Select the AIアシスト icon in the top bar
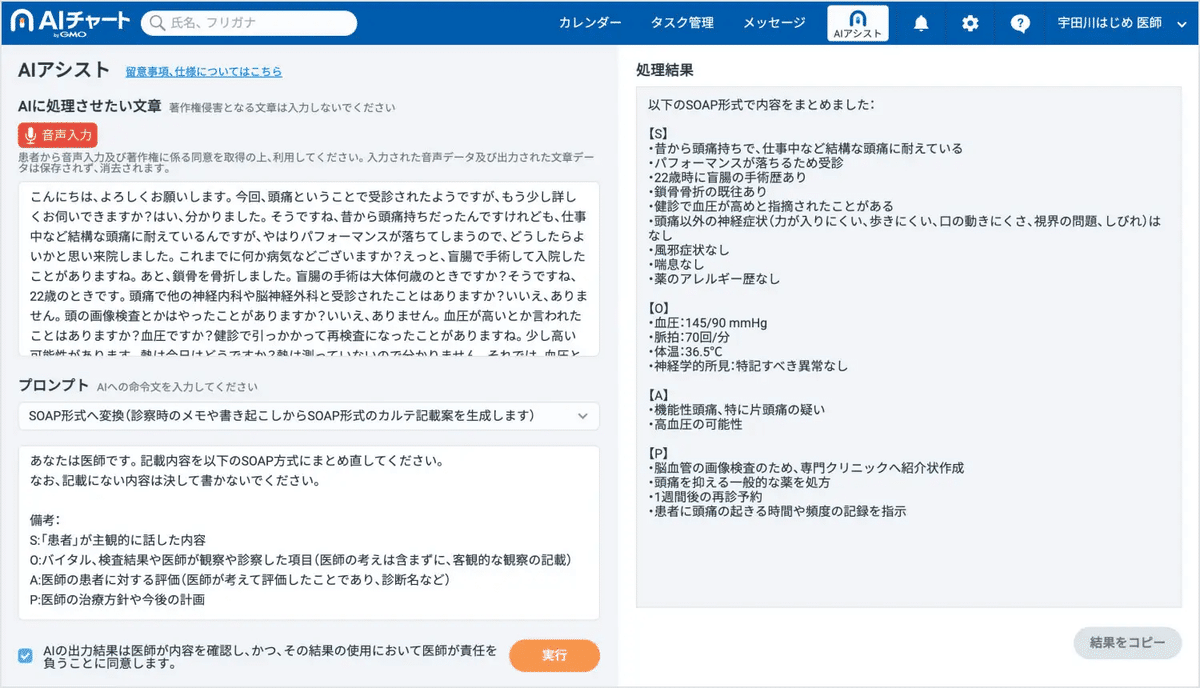 pyautogui.click(x=857, y=22)
